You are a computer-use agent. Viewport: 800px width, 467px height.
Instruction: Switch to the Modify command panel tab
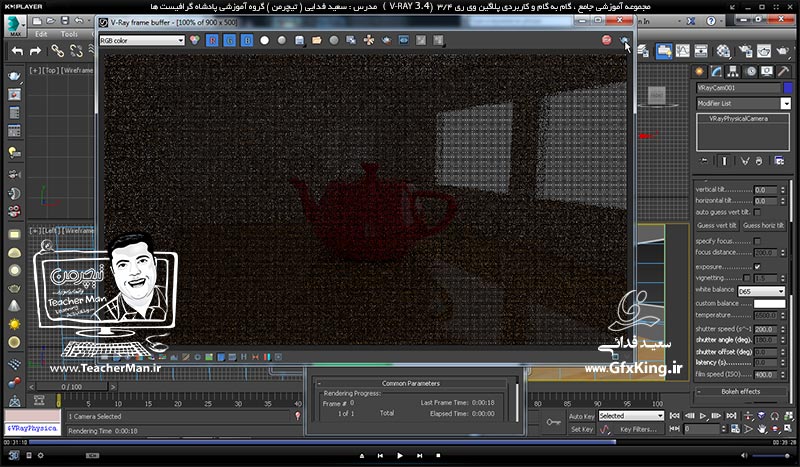716,71
